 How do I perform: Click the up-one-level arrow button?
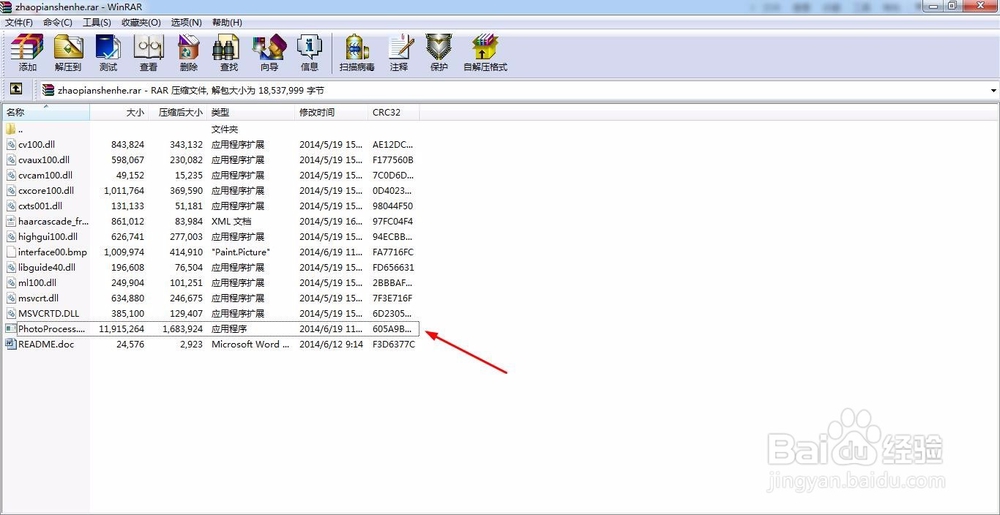pos(17,89)
